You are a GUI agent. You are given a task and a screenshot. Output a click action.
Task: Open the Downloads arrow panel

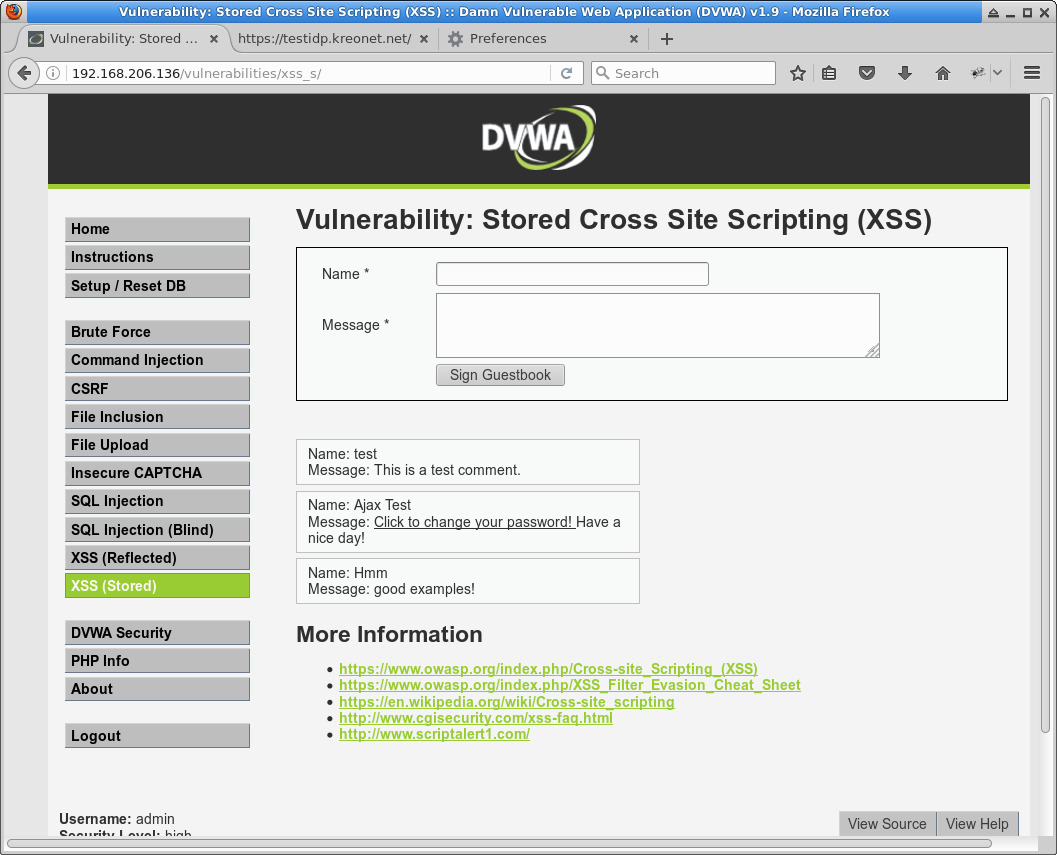tap(905, 73)
